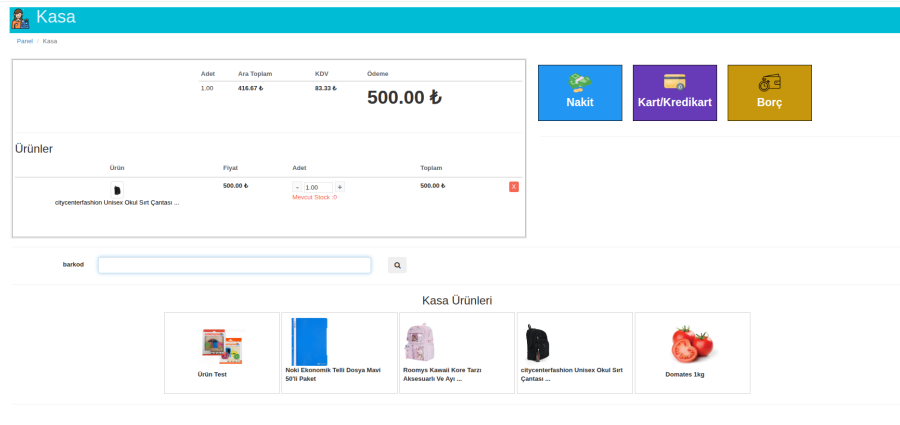Screen dimensions: 900x425
Task: Decrease quantity with minus button
Action: (297, 187)
